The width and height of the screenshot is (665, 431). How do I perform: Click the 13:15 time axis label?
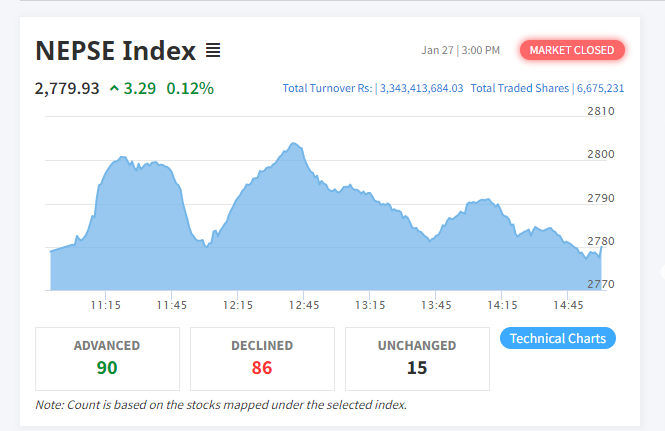click(x=370, y=305)
